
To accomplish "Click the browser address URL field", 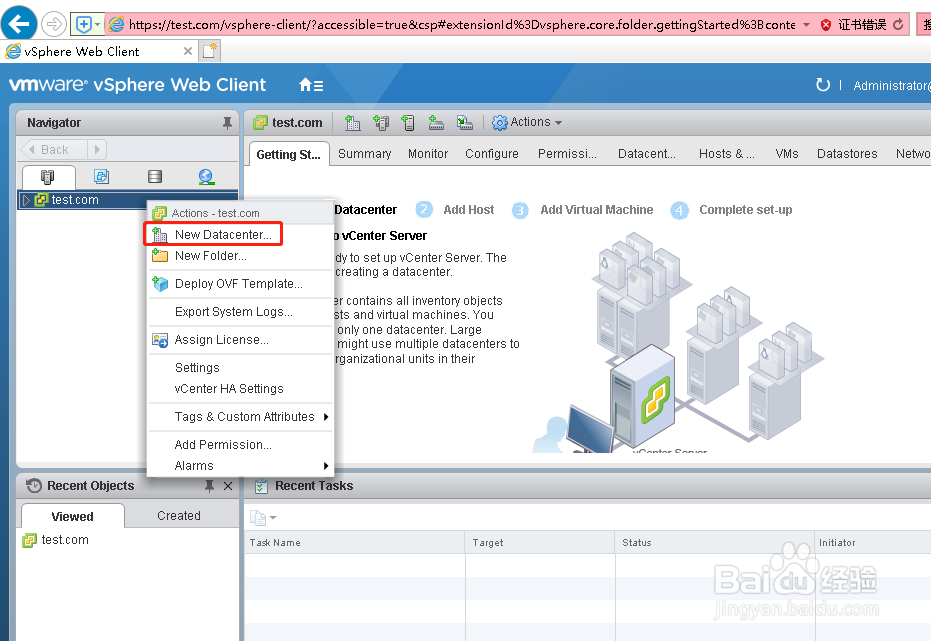I will [461, 24].
